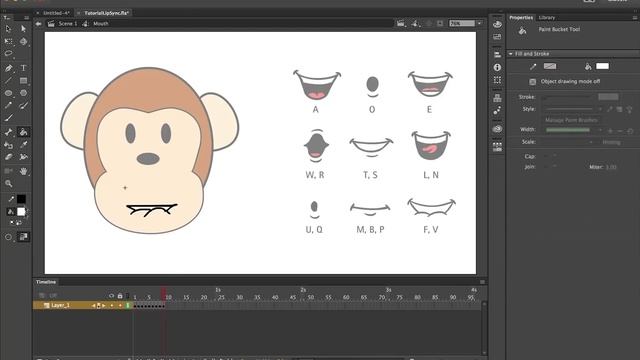Click the Properties fill color swatch
The width and height of the screenshot is (640, 360).
(x=602, y=66)
